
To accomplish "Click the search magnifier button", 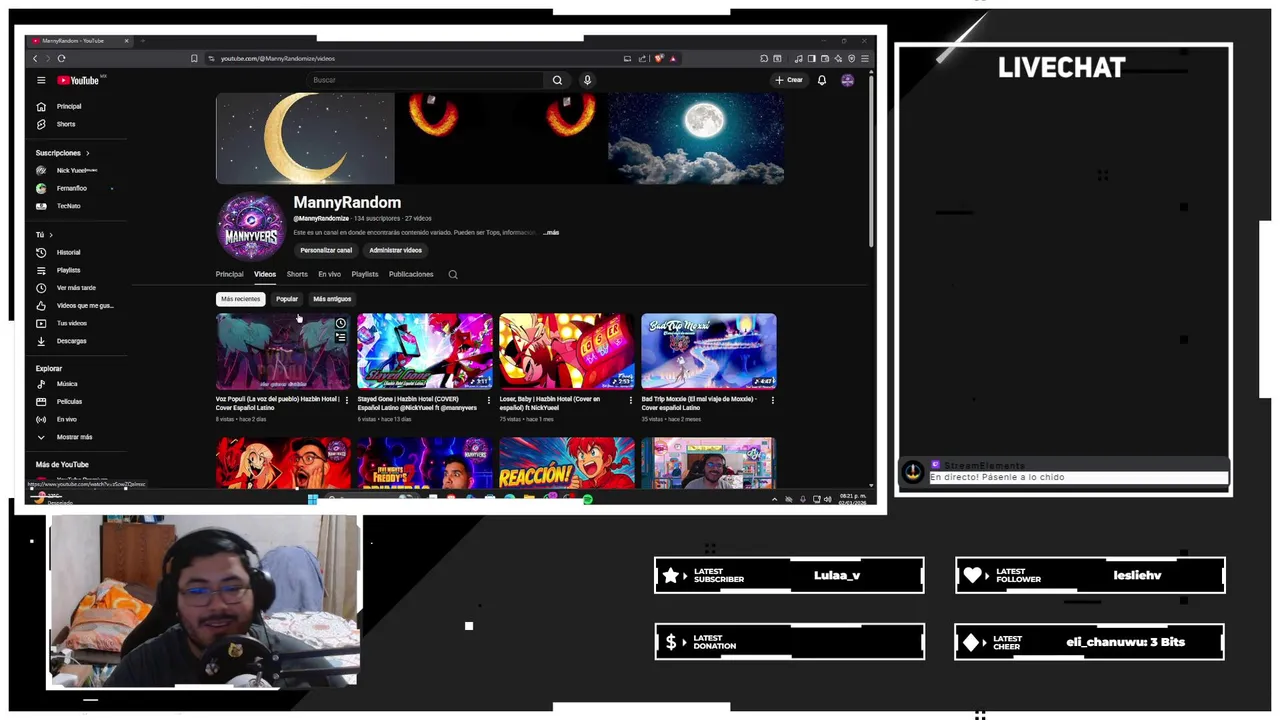I will pos(557,80).
